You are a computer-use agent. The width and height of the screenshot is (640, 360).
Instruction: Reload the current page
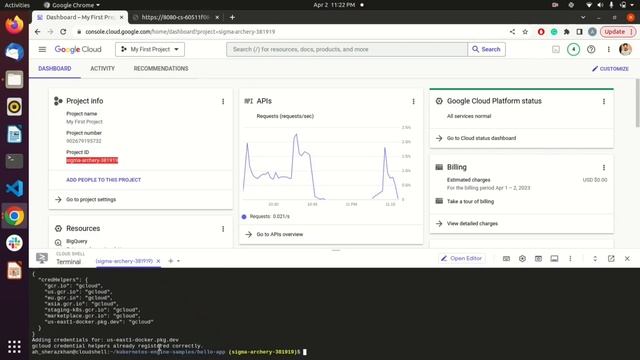point(63,32)
